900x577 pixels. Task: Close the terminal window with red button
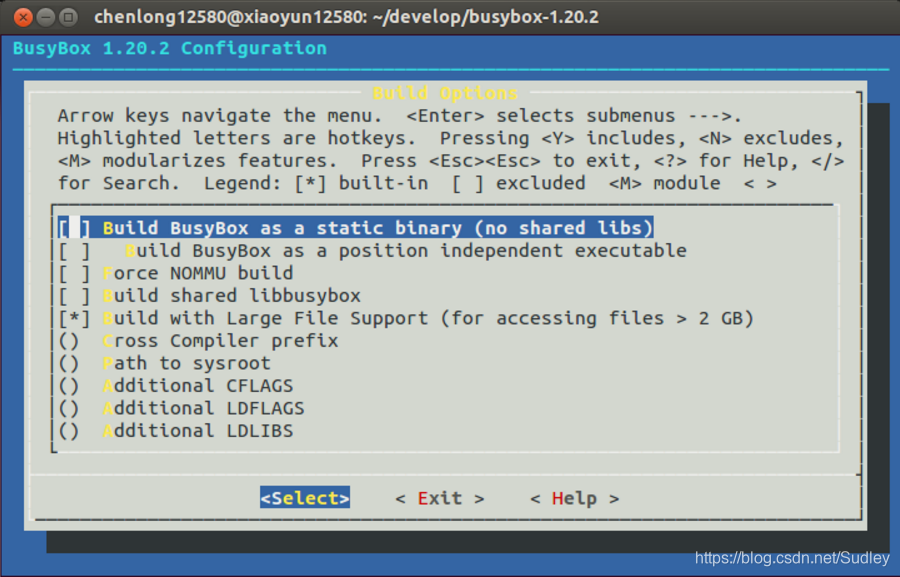click(23, 17)
